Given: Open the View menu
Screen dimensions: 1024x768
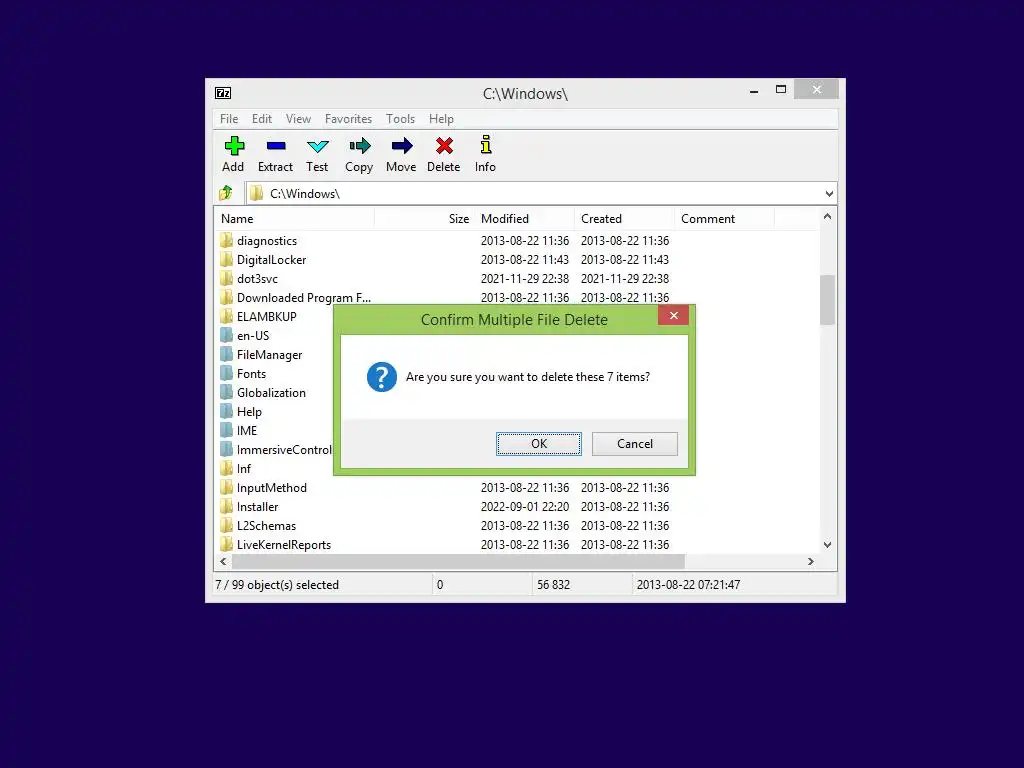Looking at the screenshot, I should [x=298, y=119].
